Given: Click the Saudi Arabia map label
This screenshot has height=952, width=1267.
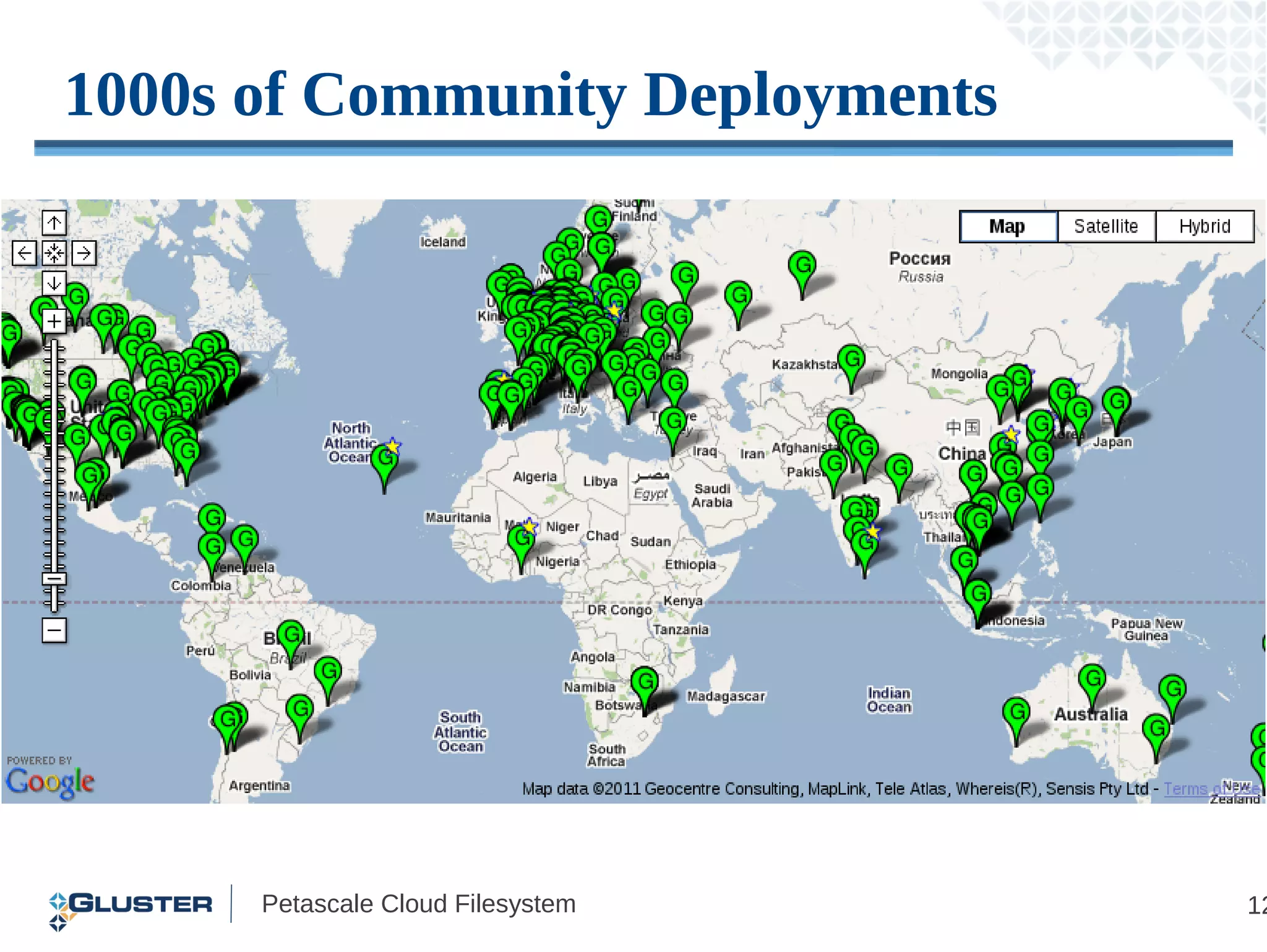Looking at the screenshot, I should point(712,495).
